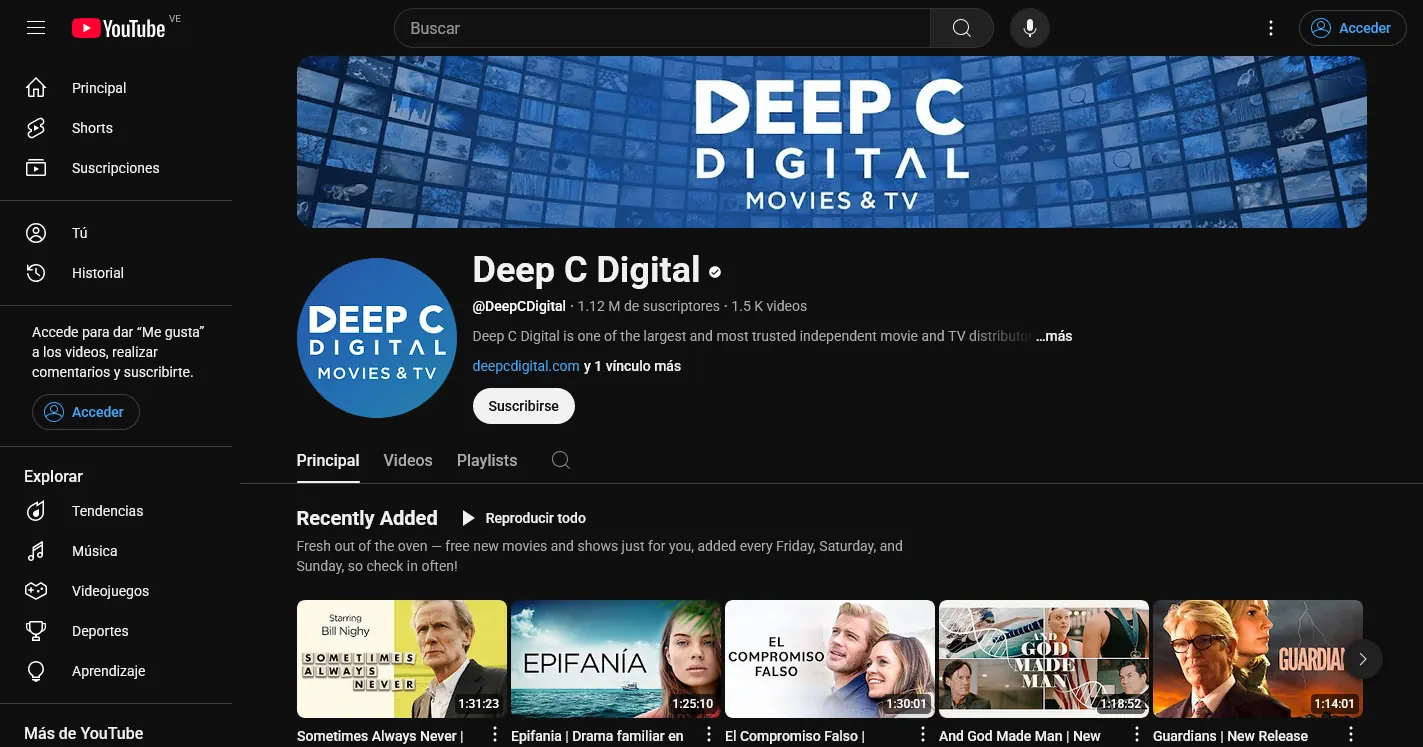Screen dimensions: 1423x747
Task: Click into the Buscar search field
Action: click(x=662, y=28)
